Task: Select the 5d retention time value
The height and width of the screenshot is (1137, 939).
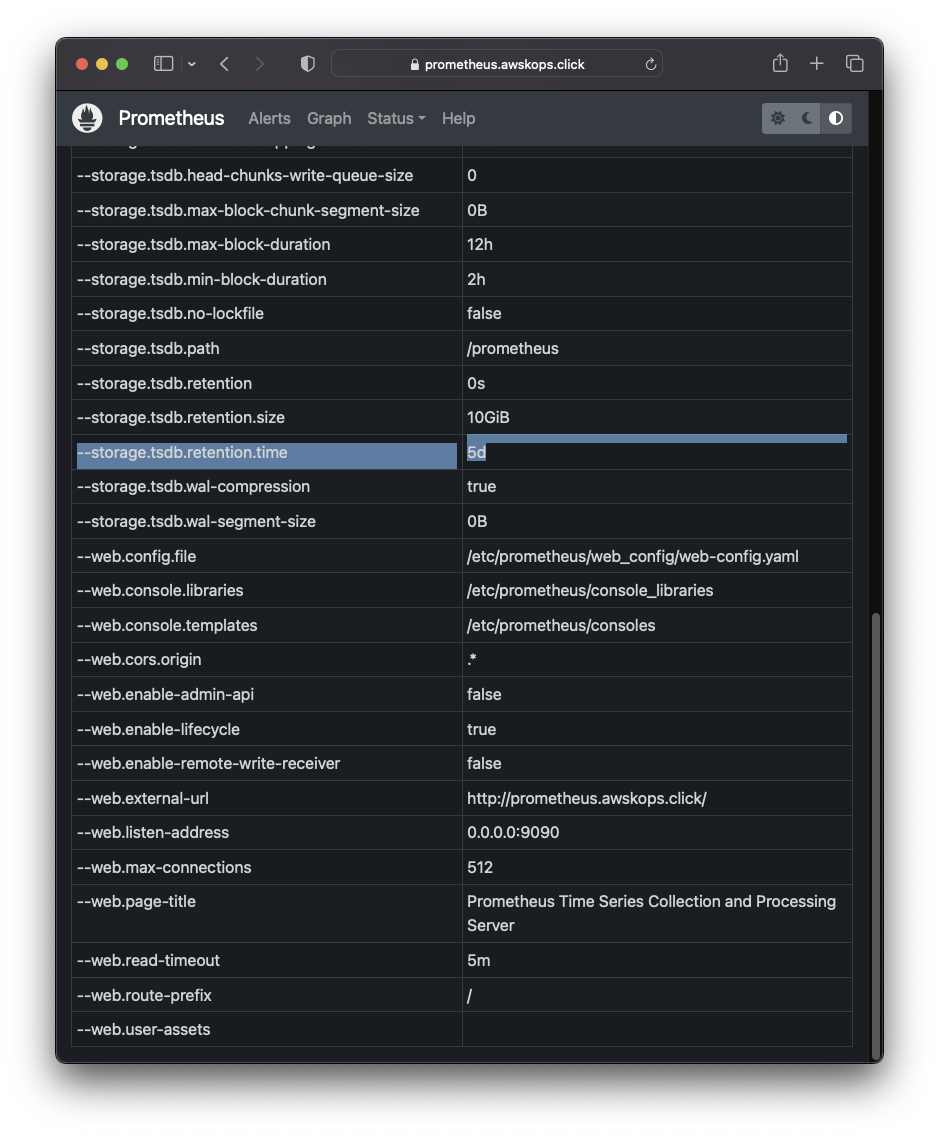Action: [x=476, y=452]
